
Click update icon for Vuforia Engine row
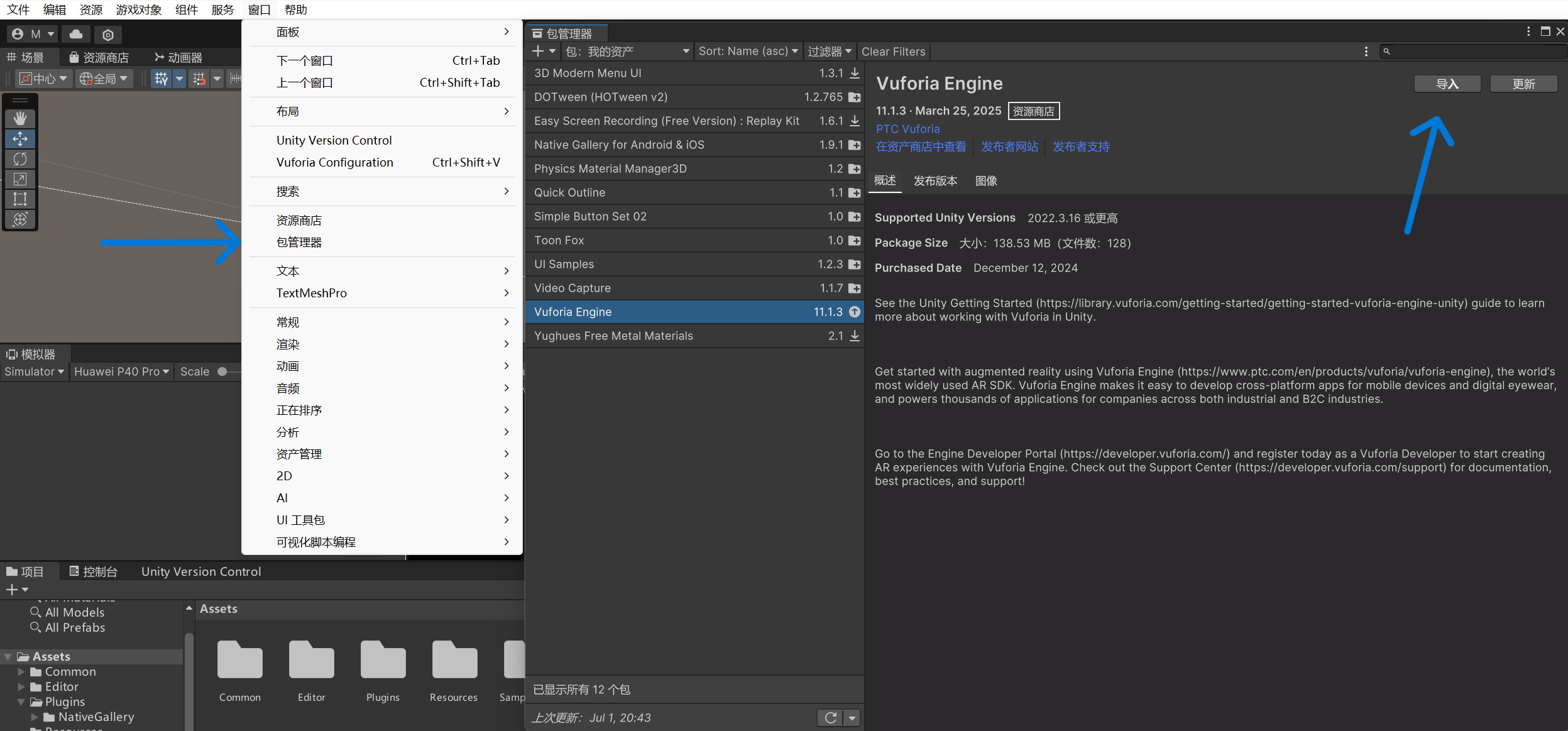(855, 312)
